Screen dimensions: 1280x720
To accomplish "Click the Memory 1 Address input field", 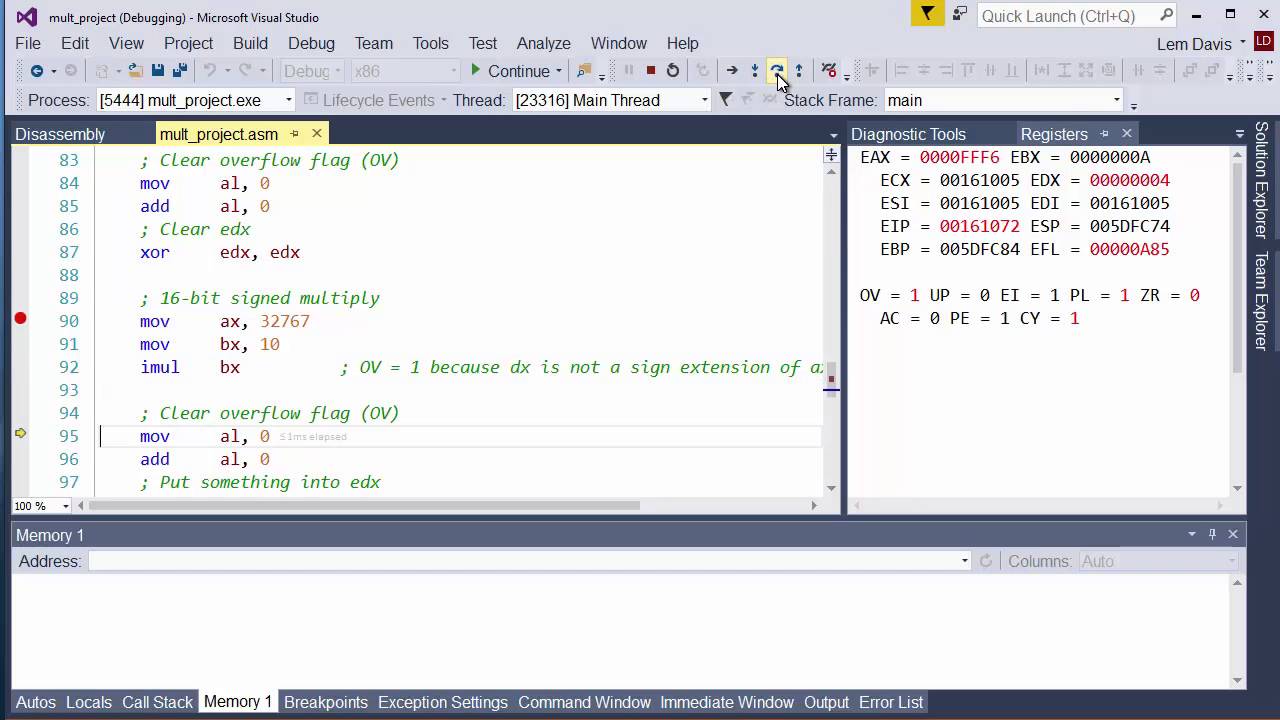I will [524, 562].
